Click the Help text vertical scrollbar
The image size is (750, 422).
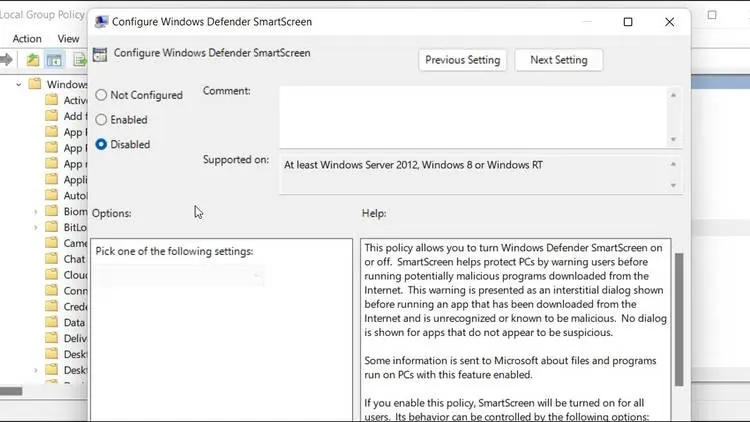679,320
